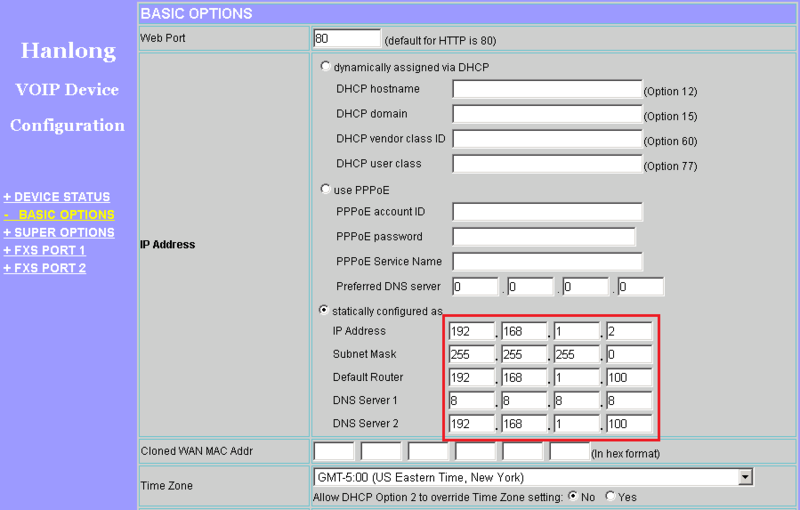Click the DHCP domain input field
This screenshot has width=800, height=510.
click(547, 114)
